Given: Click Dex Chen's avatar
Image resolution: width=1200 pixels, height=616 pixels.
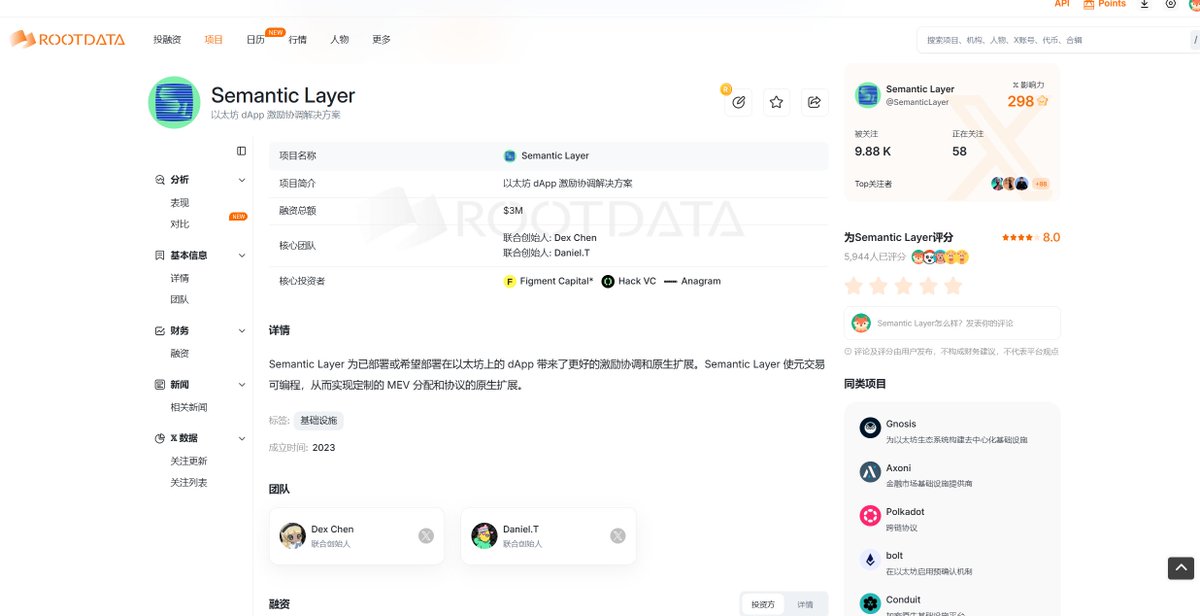Looking at the screenshot, I should point(293,536).
